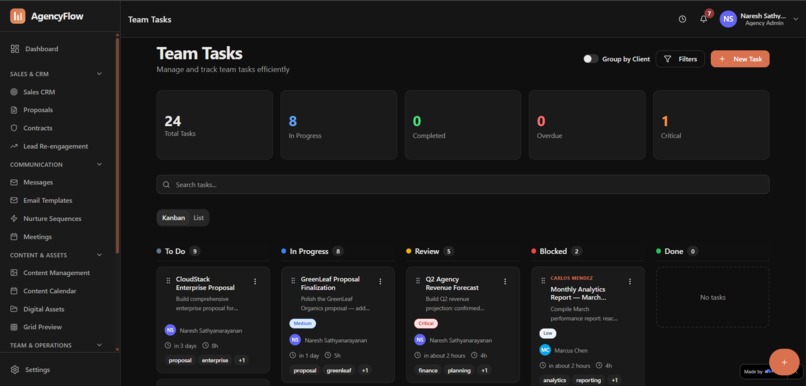Click the Completed stat card
Viewport: 806px width, 386px height.
(x=463, y=125)
